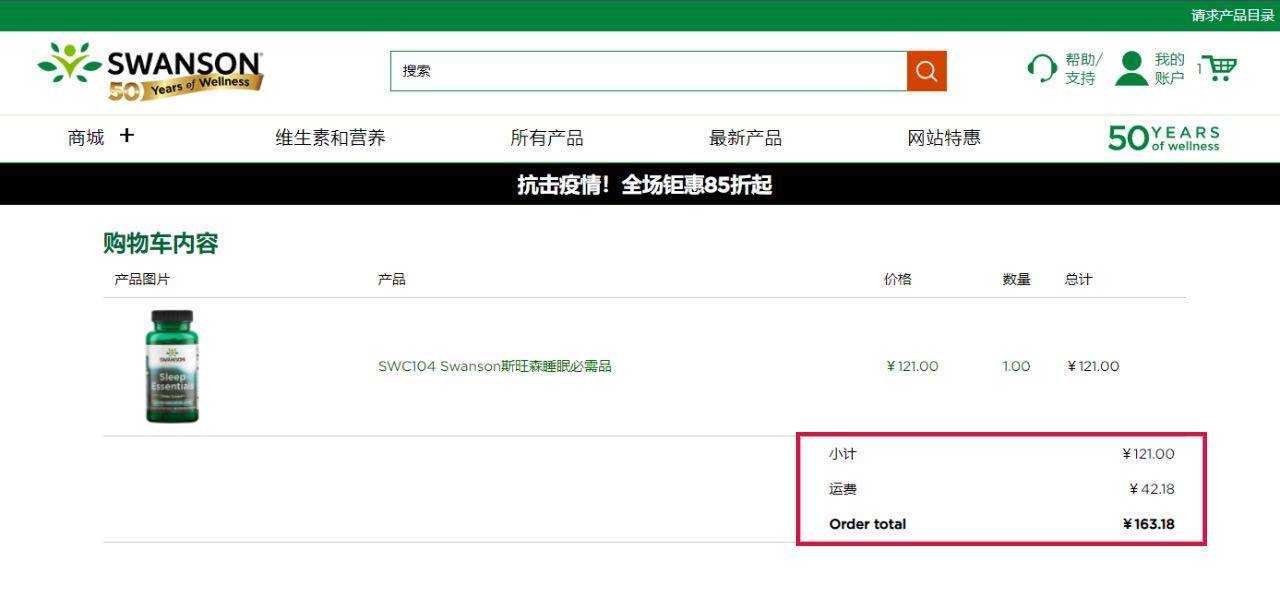Click the orange search magnifier button
This screenshot has width=1280, height=595.
(x=927, y=71)
